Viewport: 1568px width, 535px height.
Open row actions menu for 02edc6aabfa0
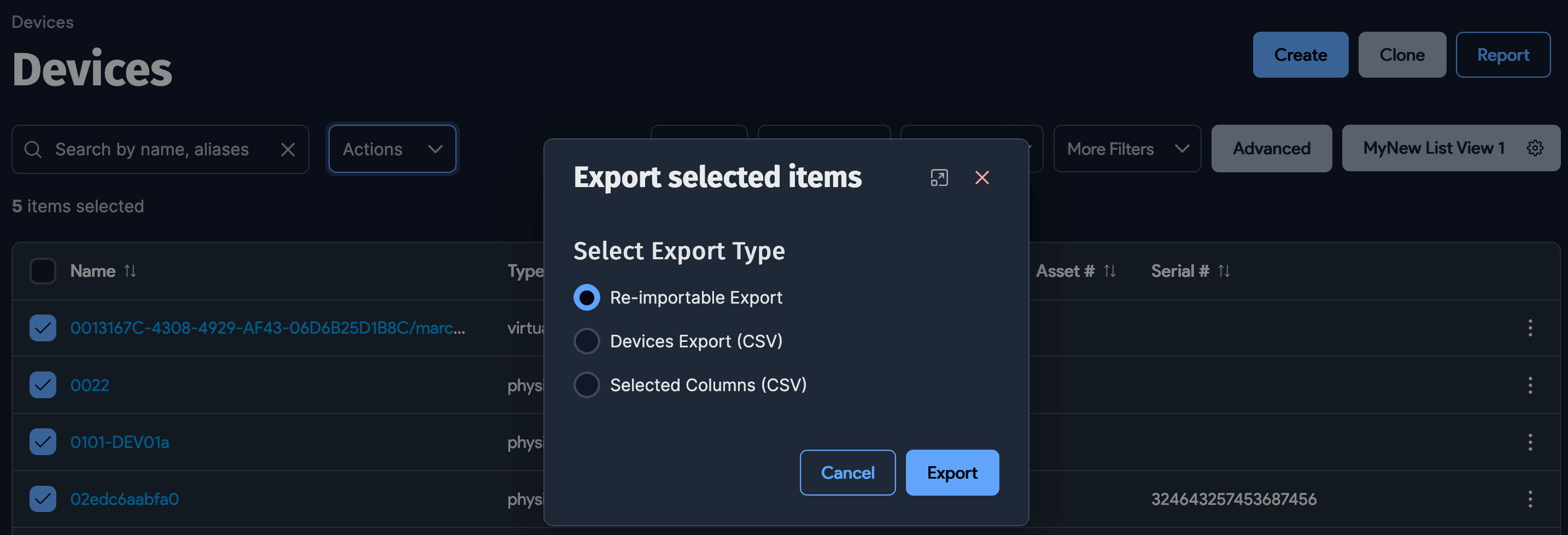pyautogui.click(x=1530, y=499)
